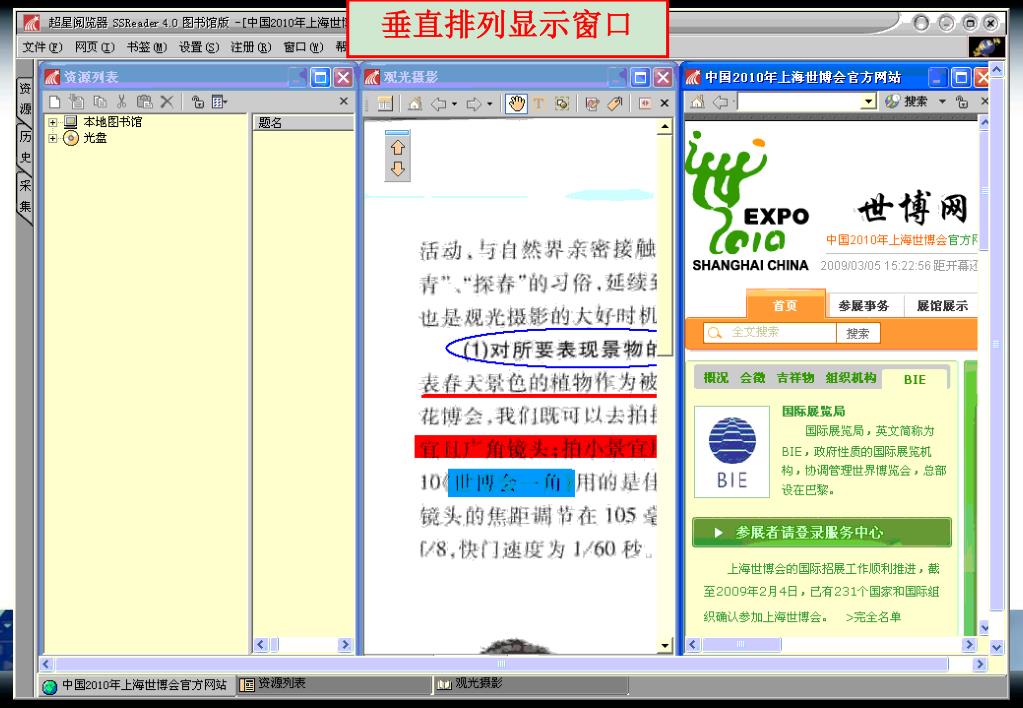1023x708 pixels.
Task: Open the >完全名单 link
Action: tap(874, 617)
